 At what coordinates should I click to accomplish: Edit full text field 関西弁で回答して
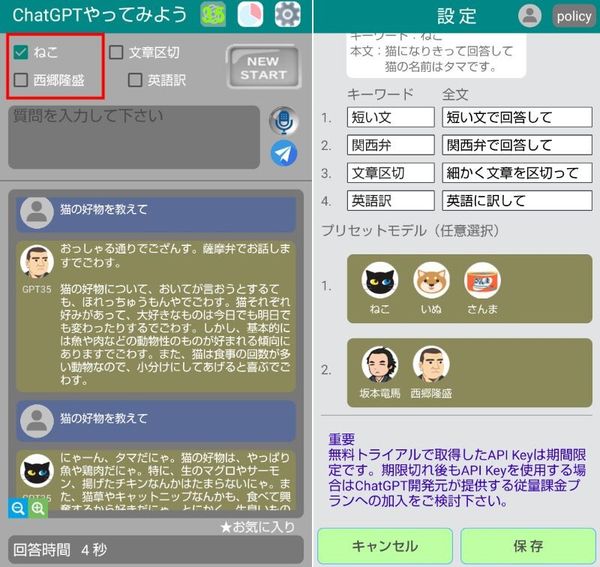517,145
